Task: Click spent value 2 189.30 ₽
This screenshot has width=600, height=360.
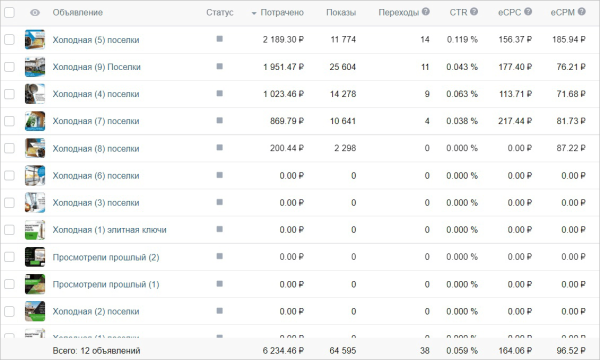Action: [x=283, y=39]
